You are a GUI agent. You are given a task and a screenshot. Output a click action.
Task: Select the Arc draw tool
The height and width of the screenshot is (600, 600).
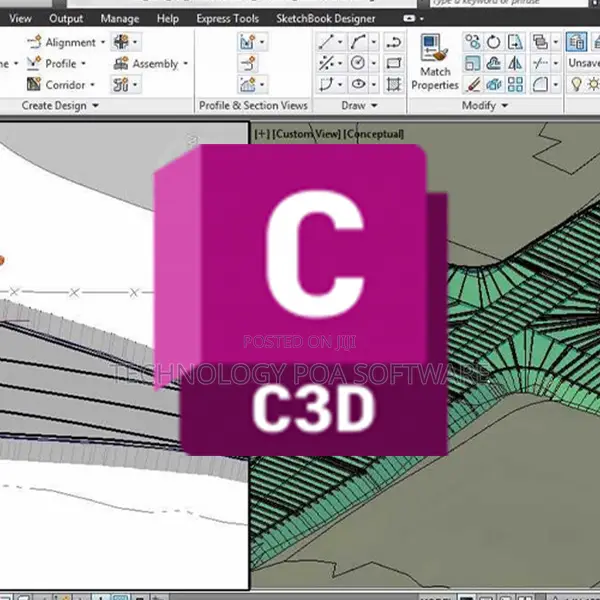point(358,42)
